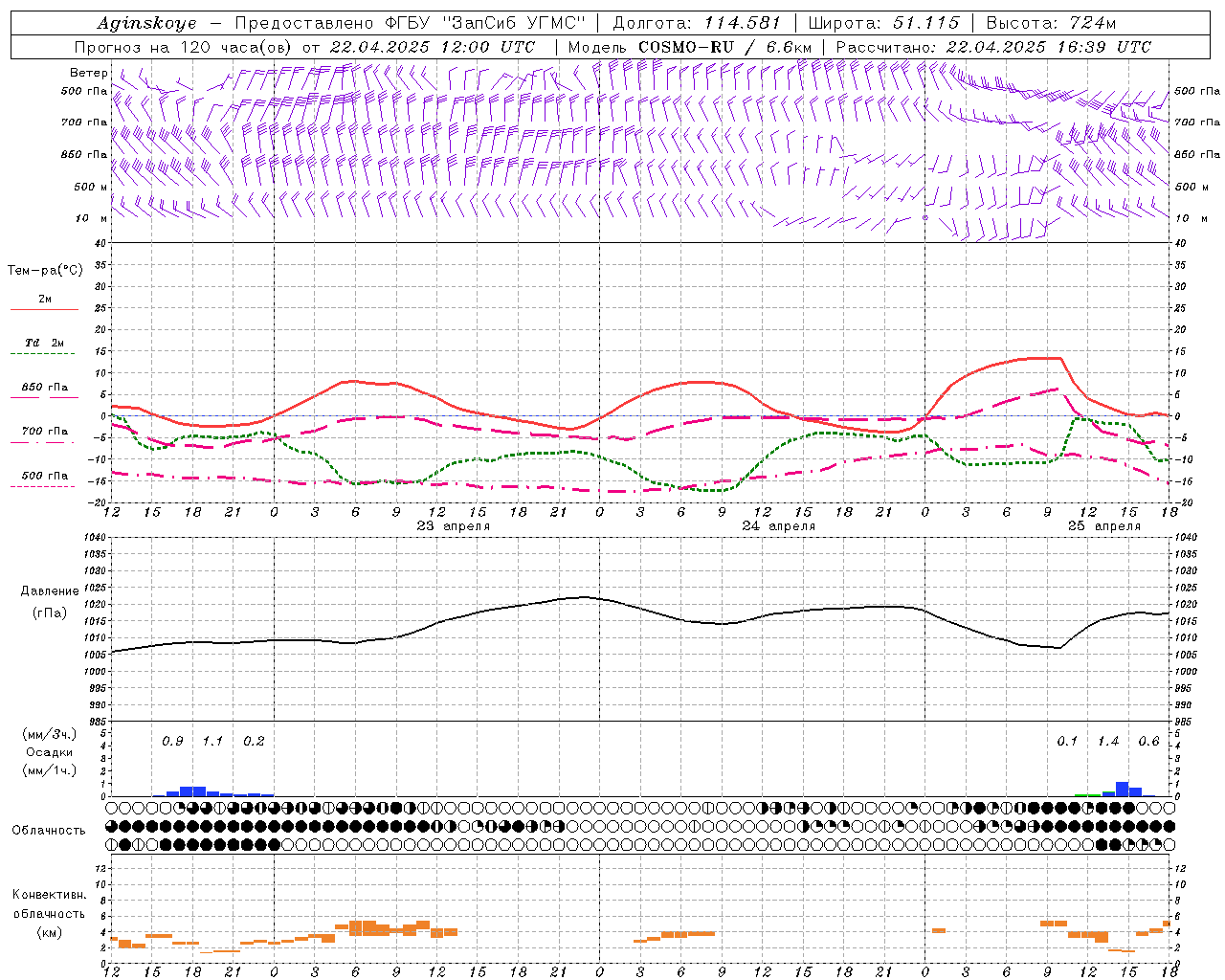Screen dimensions: 1225x980
Task: Click the precipitation value '1.1'
Action: pos(212,742)
